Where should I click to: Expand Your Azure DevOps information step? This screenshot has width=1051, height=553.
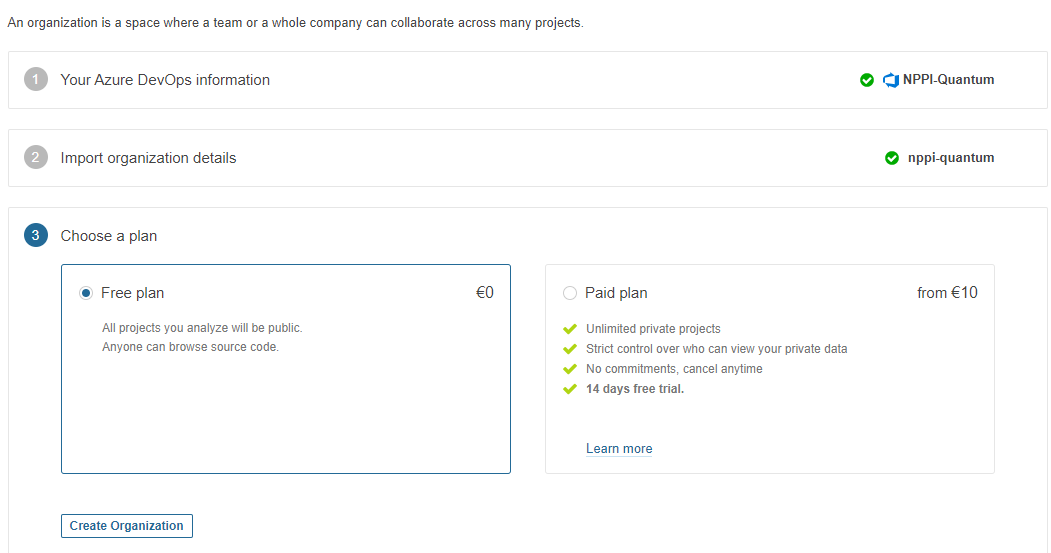point(528,80)
